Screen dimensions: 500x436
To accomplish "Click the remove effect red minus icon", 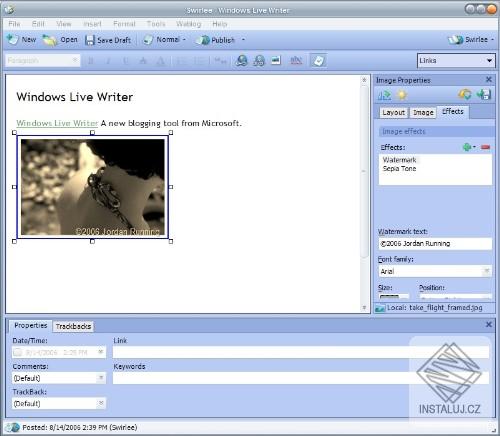I will pyautogui.click(x=486, y=147).
